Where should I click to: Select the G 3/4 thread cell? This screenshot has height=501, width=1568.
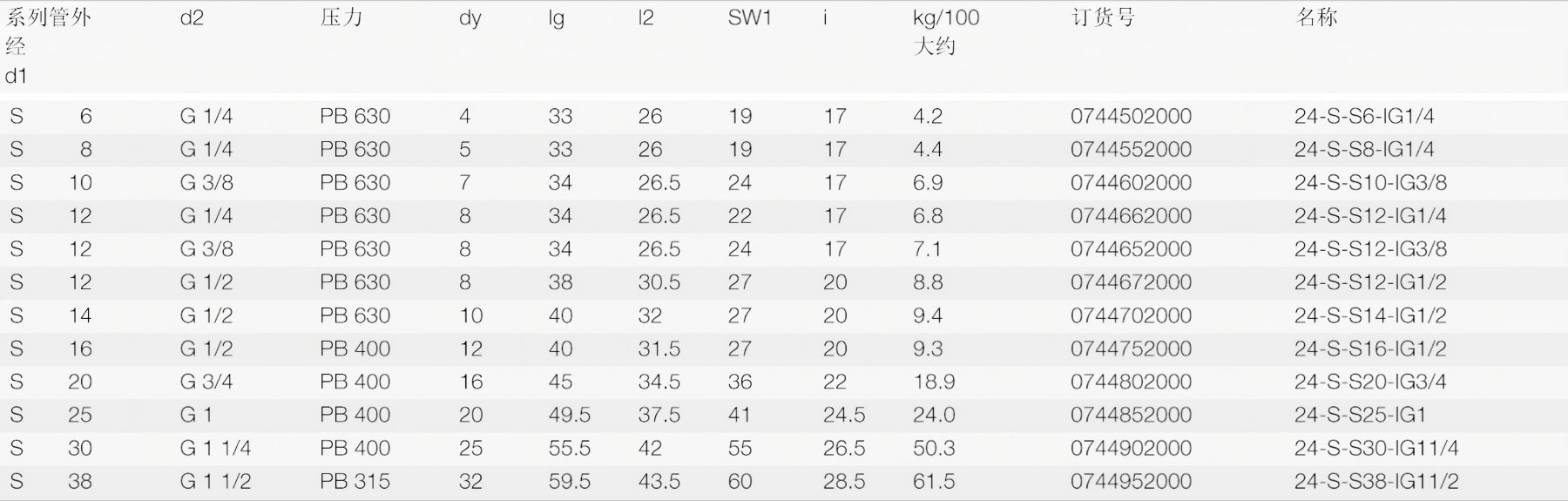pyautogui.click(x=206, y=382)
